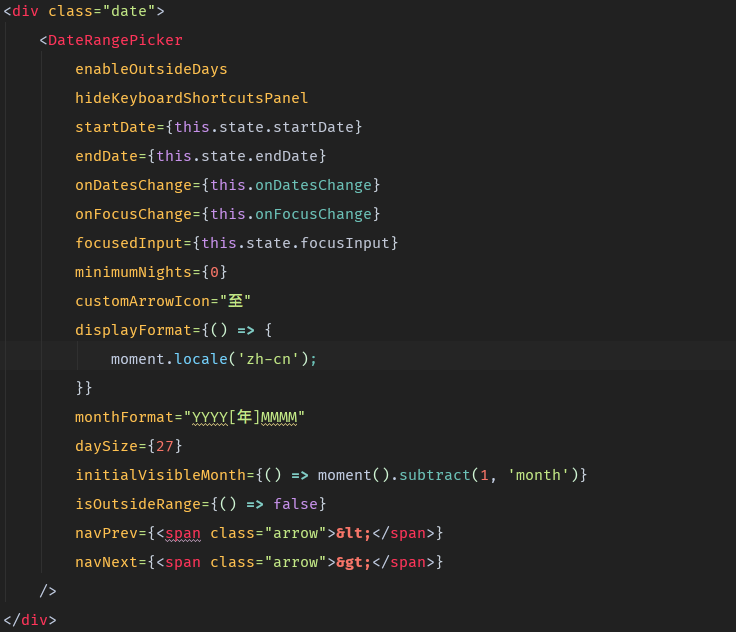Click the closing </div> tag
Image resolution: width=736 pixels, height=632 pixels.
[x=30, y=620]
